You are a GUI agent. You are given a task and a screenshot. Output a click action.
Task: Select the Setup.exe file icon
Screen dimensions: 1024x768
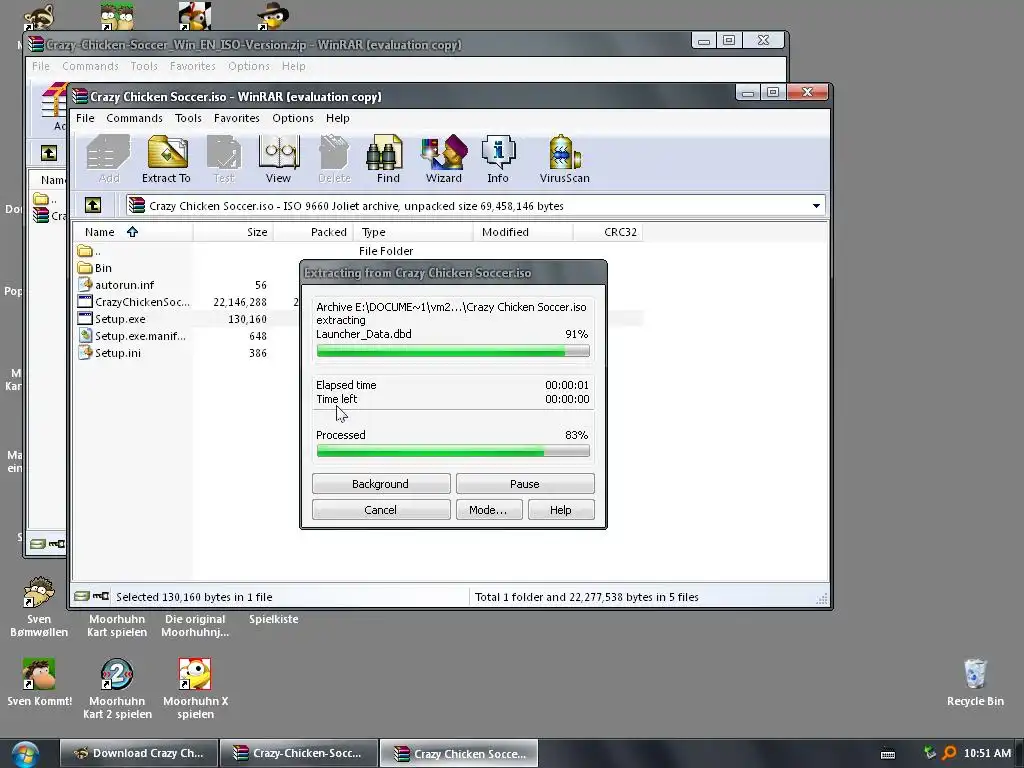point(85,319)
